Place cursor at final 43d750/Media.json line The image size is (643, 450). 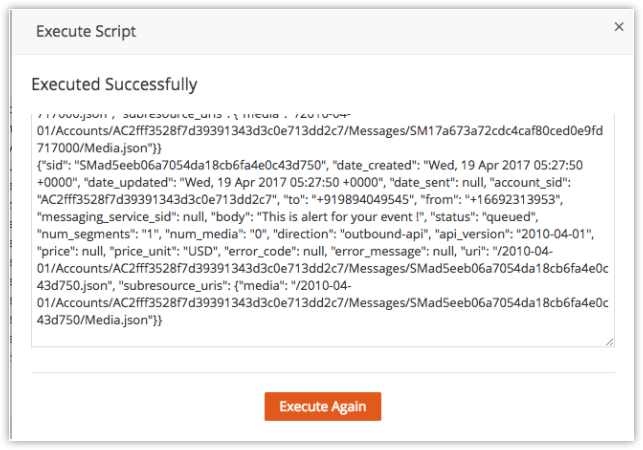click(x=99, y=320)
